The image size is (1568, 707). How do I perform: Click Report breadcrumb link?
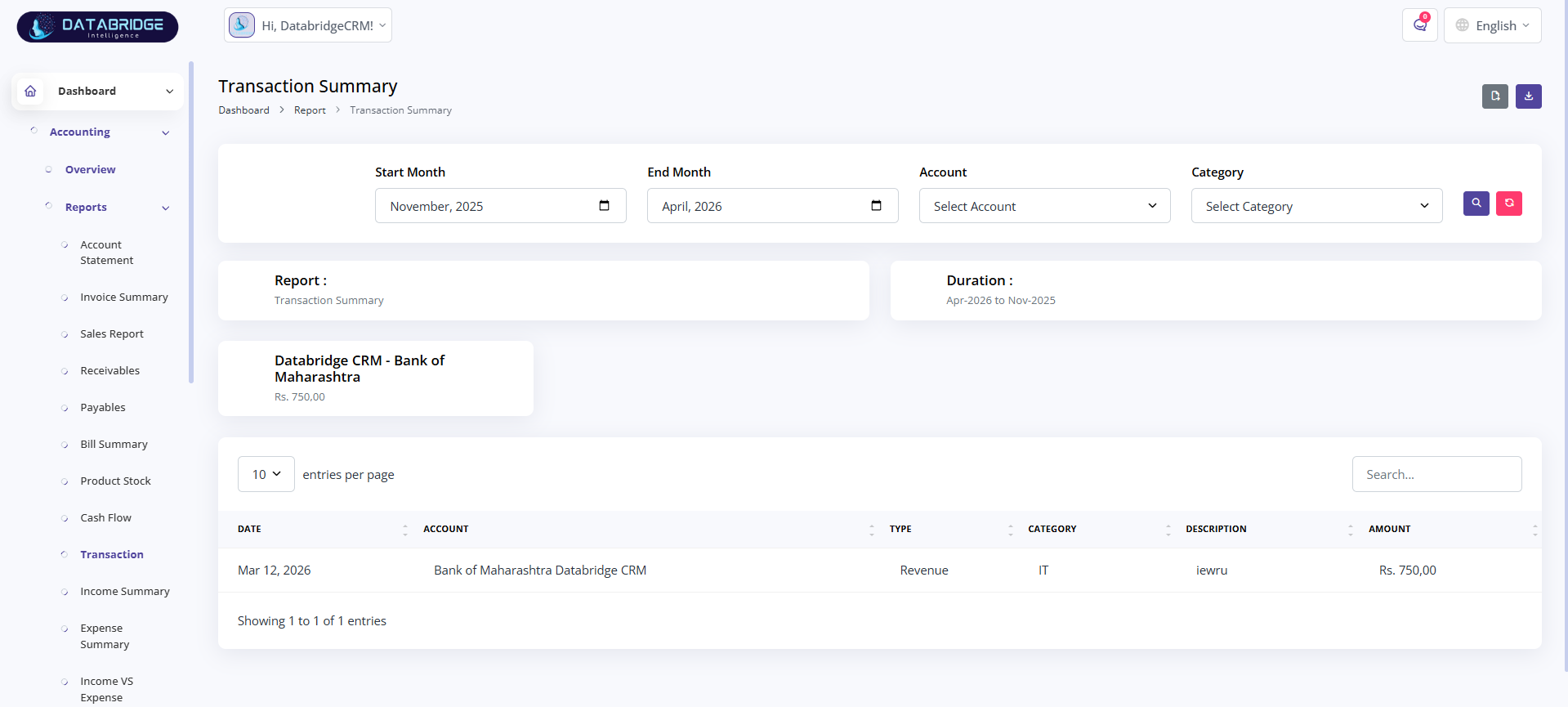[x=310, y=110]
